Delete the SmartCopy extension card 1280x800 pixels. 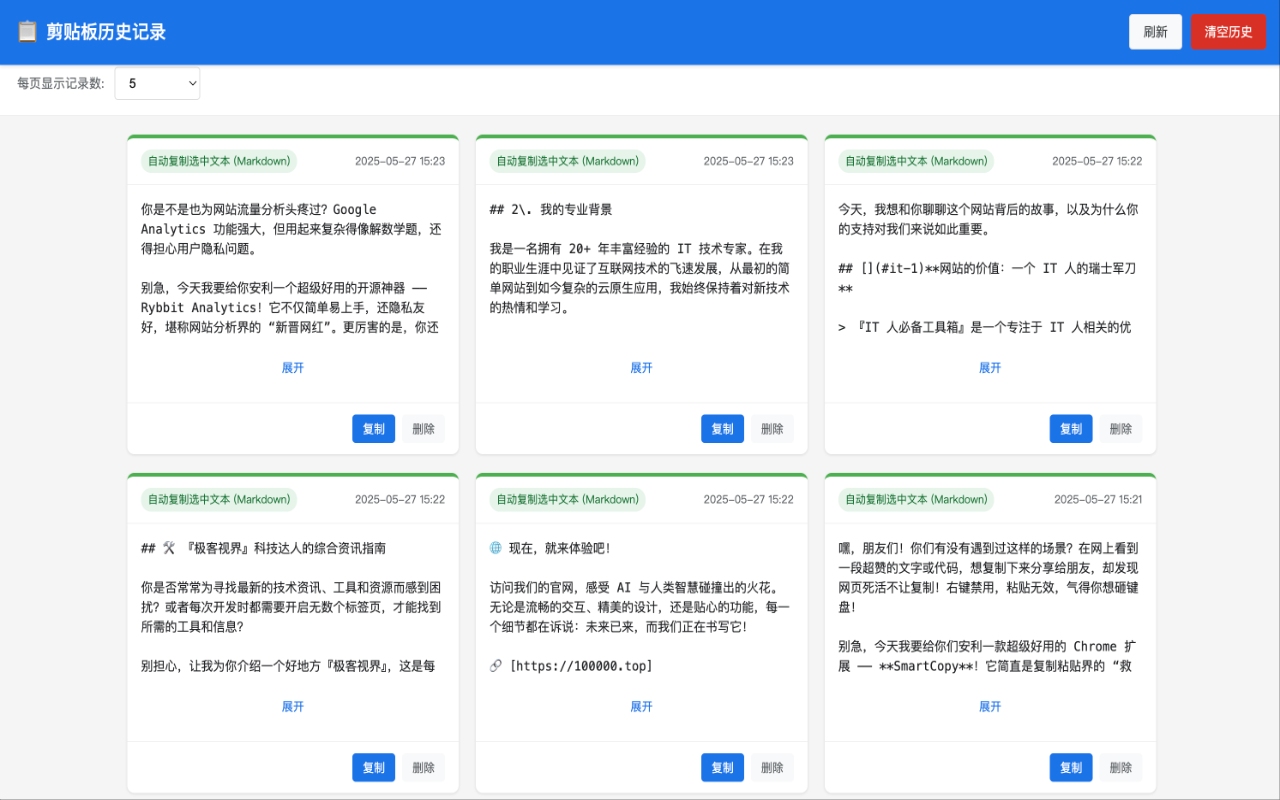[x=1120, y=767]
